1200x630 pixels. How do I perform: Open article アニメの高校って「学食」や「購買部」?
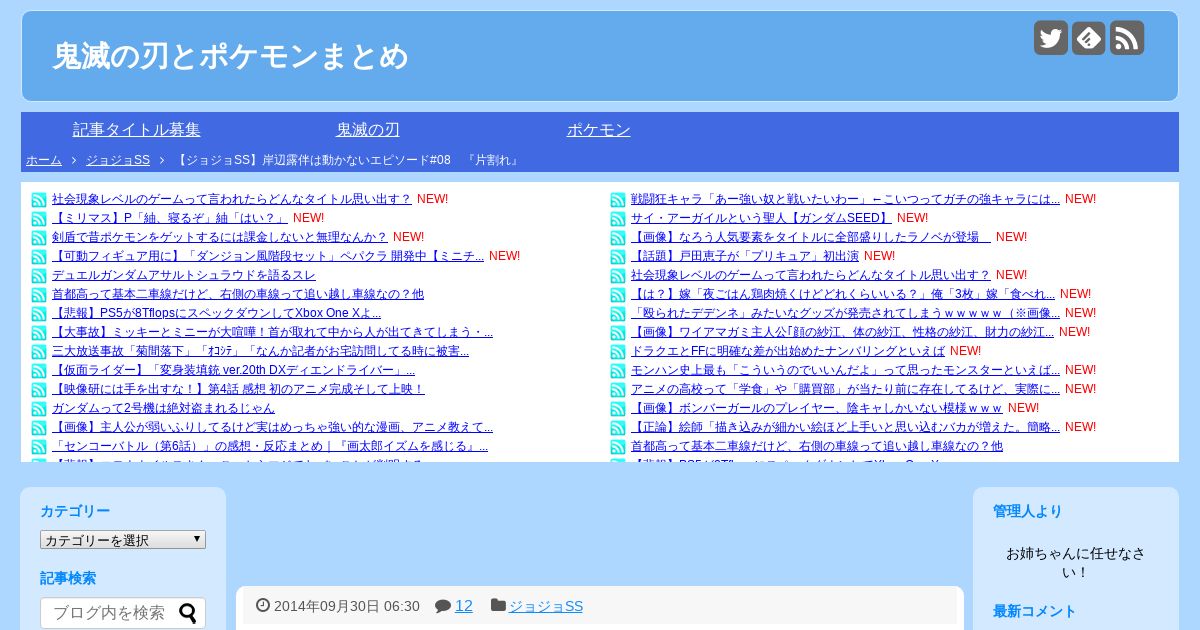(845, 389)
